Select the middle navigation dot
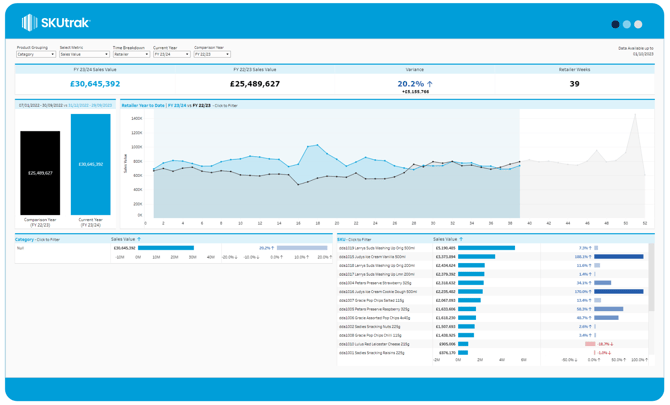This screenshot has height=405, width=670. (627, 24)
